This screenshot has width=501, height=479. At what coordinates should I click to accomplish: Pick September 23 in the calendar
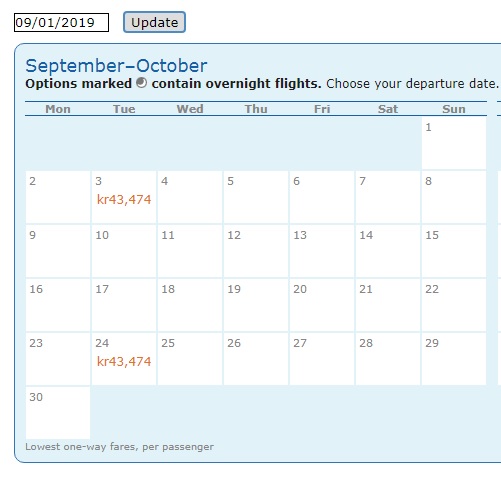pyautogui.click(x=58, y=359)
